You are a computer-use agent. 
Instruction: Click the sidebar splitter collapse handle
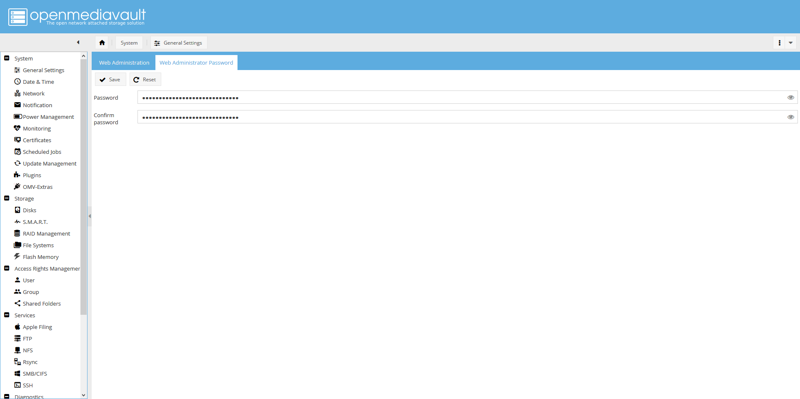point(90,216)
